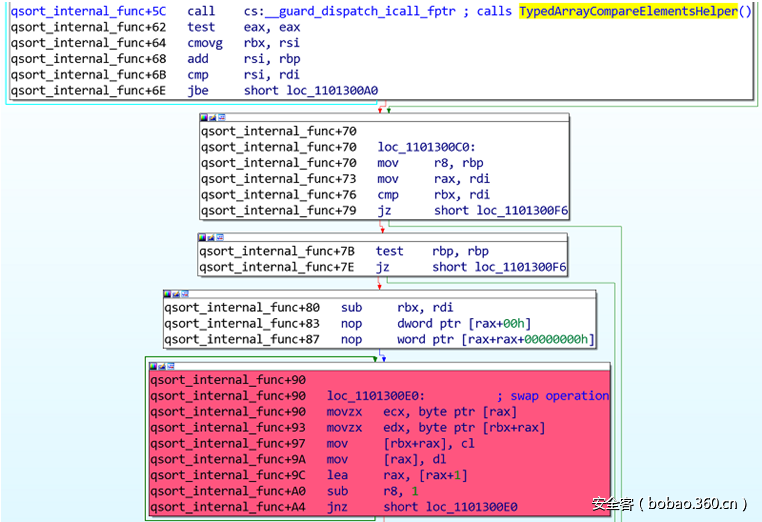Select the highlighted TypedArrayCompareElementsHelper comment text
The width and height of the screenshot is (762, 522).
pos(629,12)
